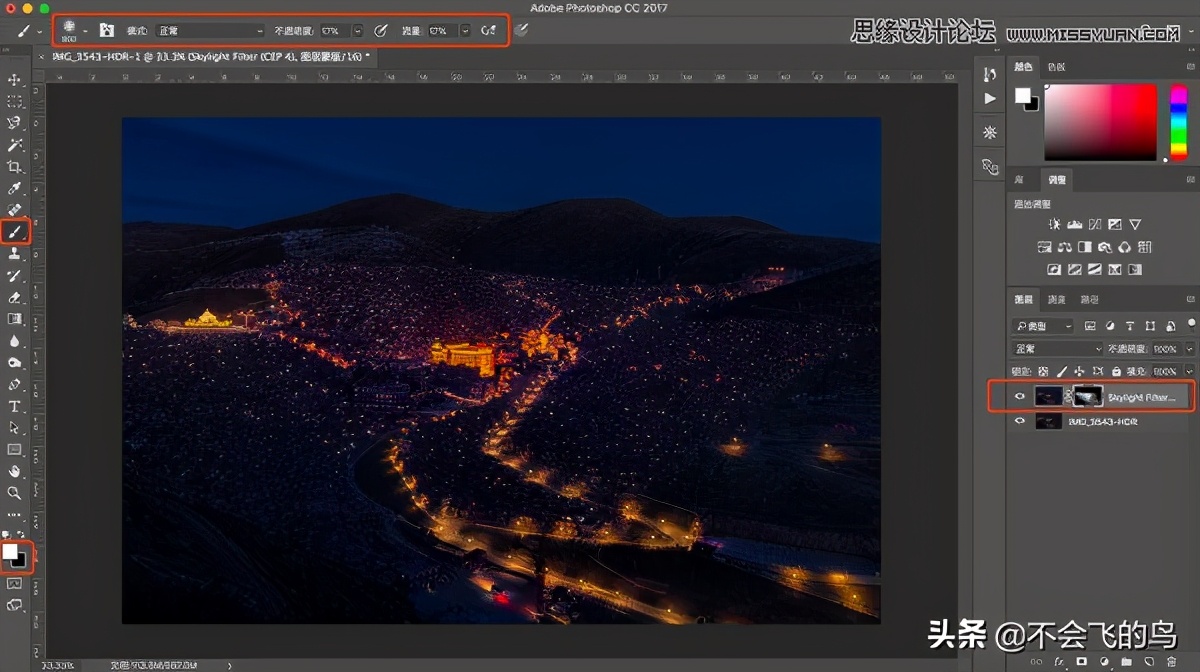Screen dimensions: 1200x672
Task: Pick the Type tool
Action: pos(14,405)
